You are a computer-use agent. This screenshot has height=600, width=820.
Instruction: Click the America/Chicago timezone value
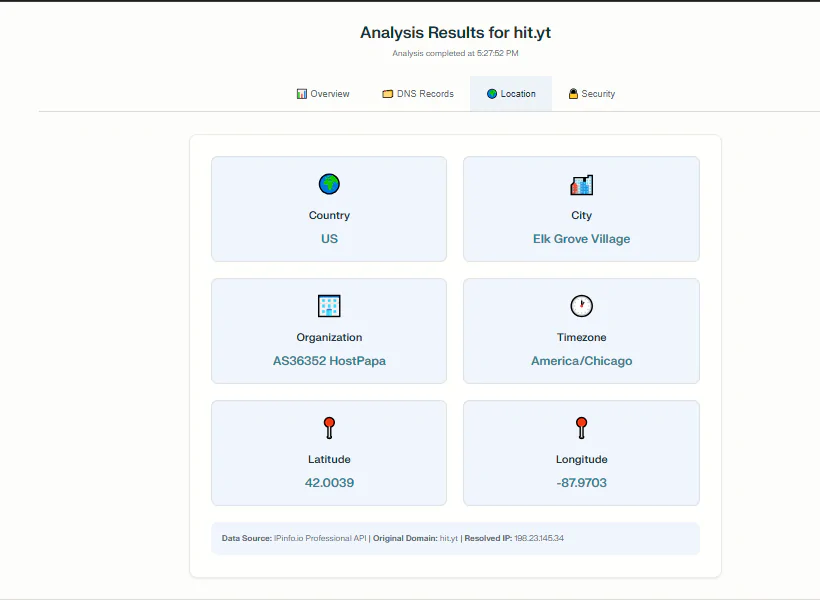click(x=581, y=361)
